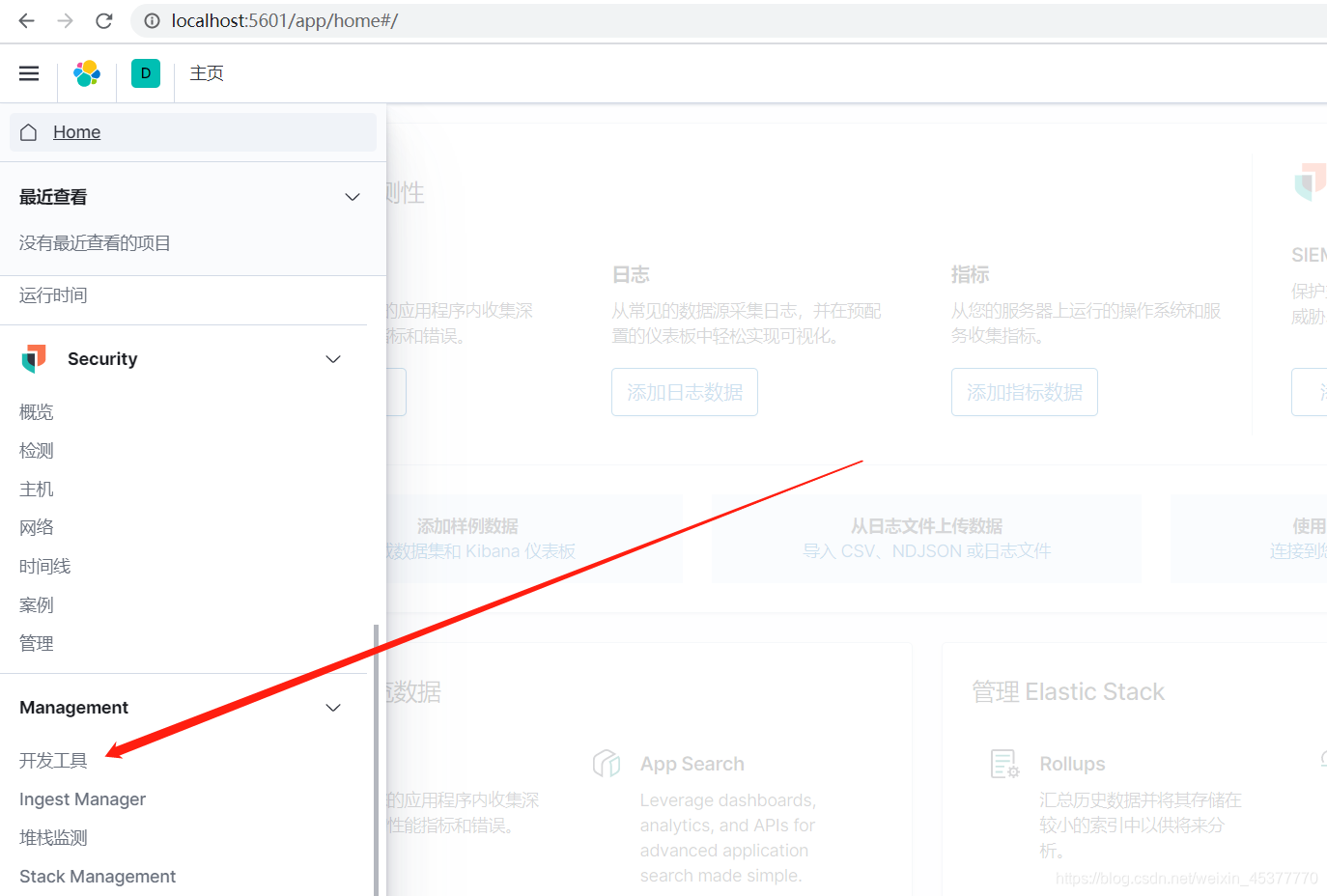
Task: Click the Rollups icon
Action: [x=1005, y=764]
